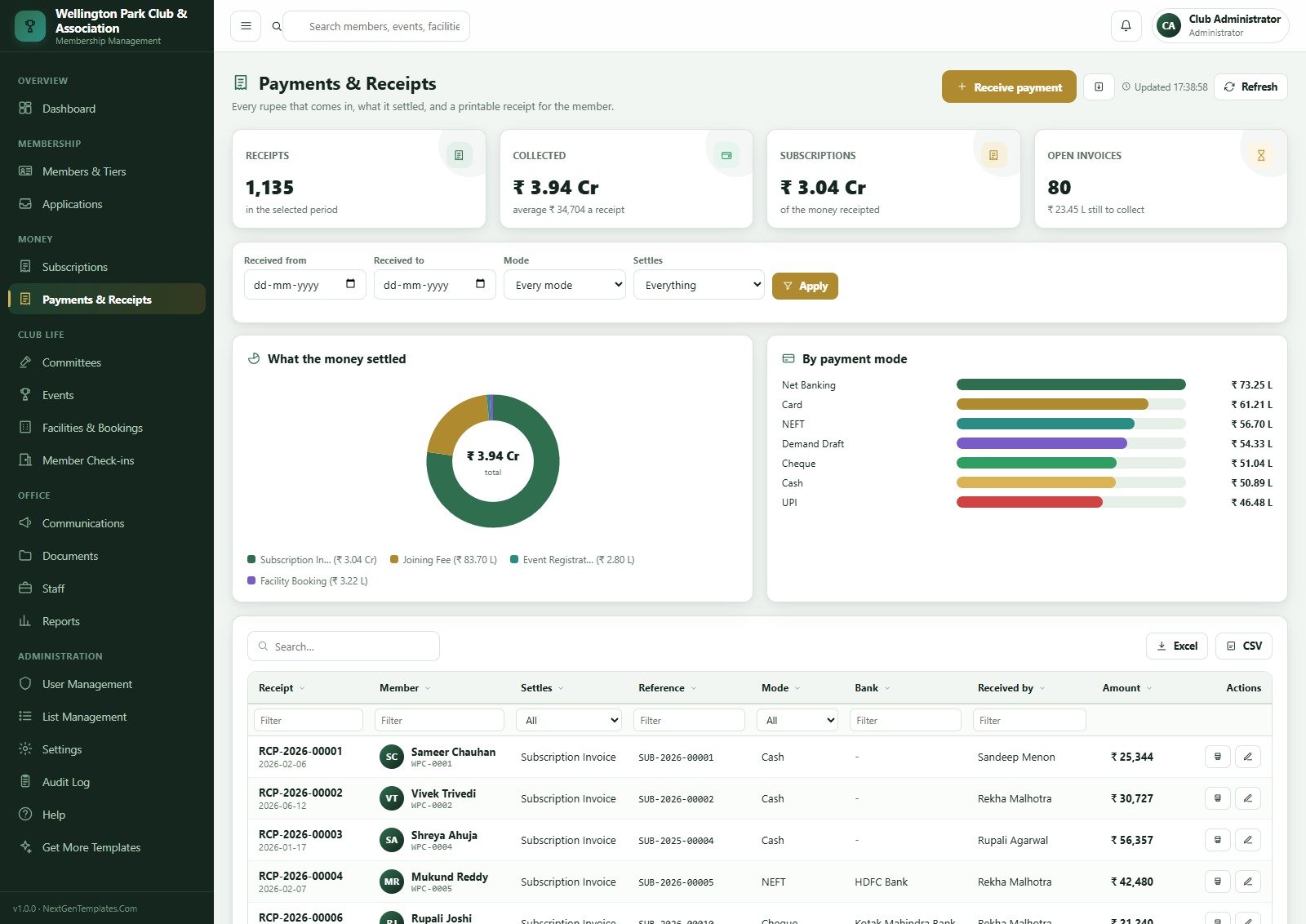Open the Mode column All filter
This screenshot has height=924, width=1306.
[797, 720]
